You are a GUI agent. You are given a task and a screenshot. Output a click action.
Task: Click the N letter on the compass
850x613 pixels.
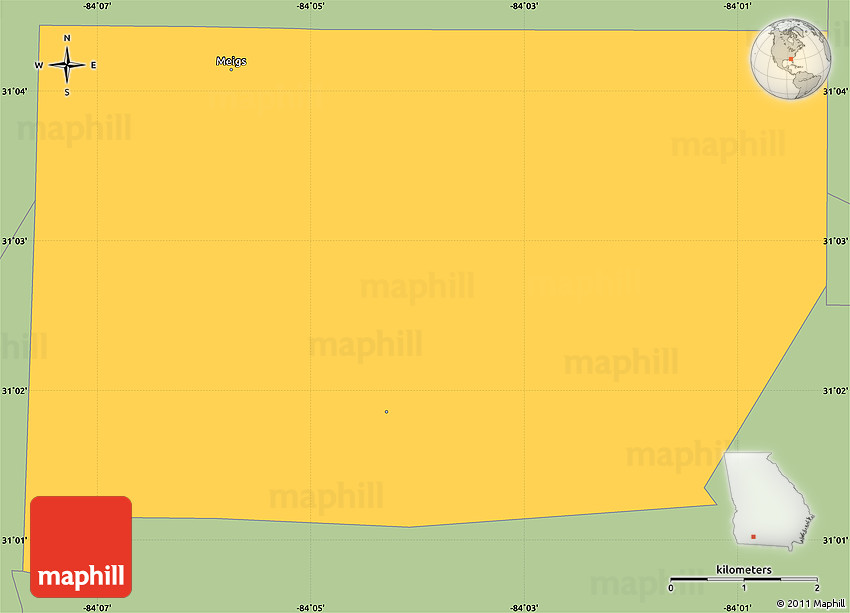click(67, 39)
